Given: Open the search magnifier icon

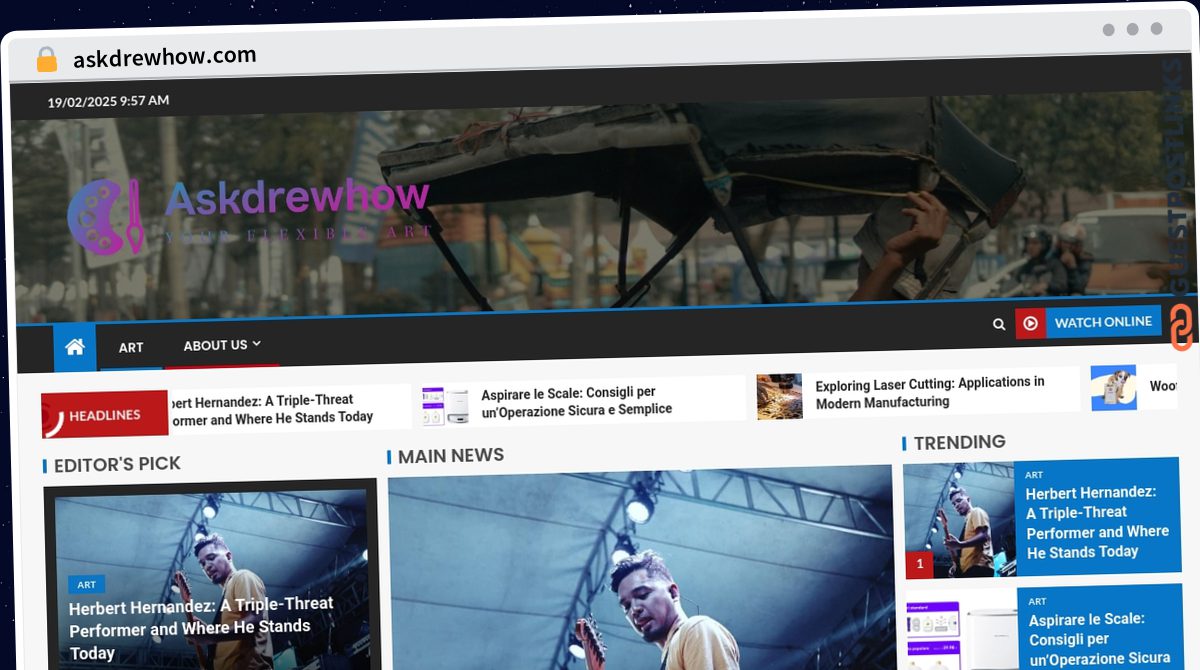Looking at the screenshot, I should tap(998, 324).
